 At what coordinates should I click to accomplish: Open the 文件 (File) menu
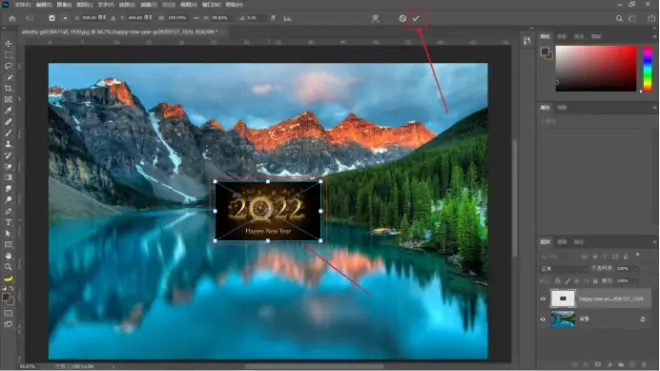[23, 5]
